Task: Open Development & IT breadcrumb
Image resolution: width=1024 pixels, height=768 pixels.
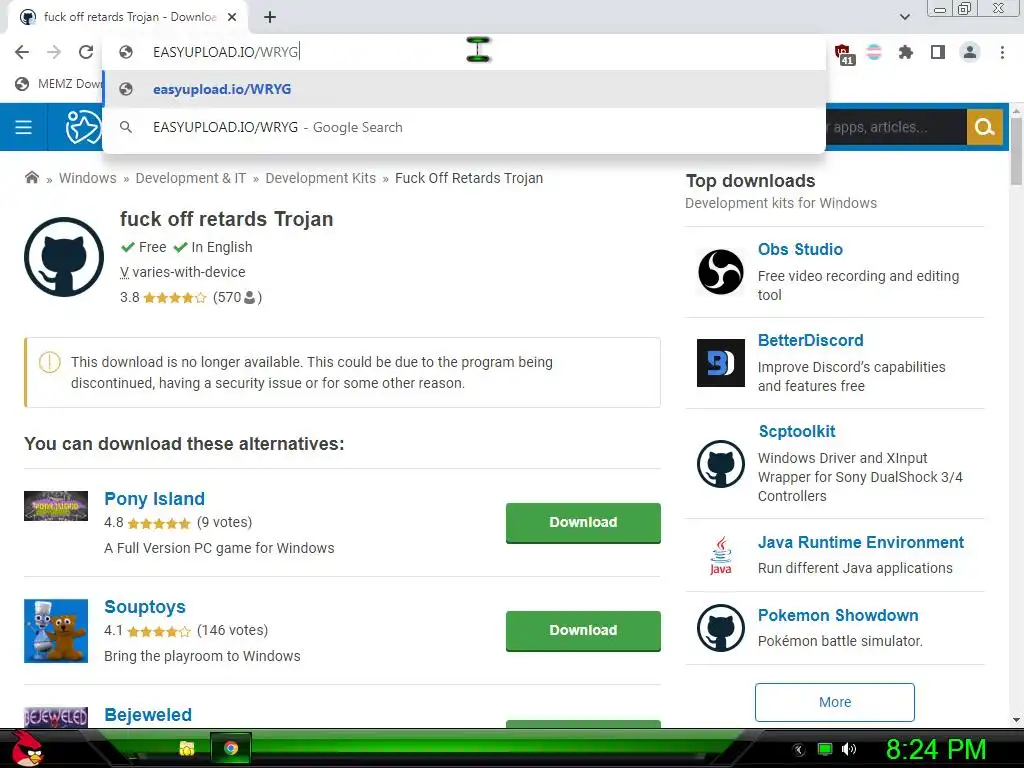Action: point(191,178)
